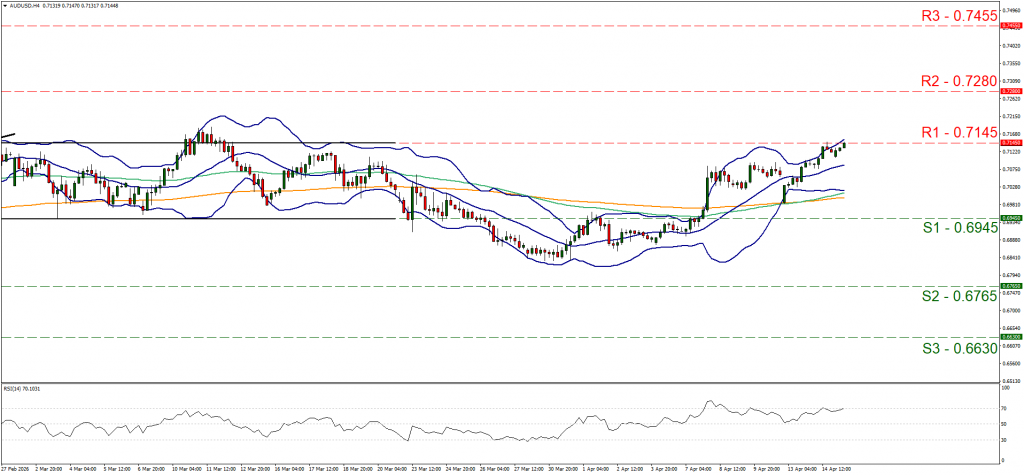Click the red 0.7280 price axis tag
Viewport: 1024px width, 475px height.
[x=1012, y=91]
